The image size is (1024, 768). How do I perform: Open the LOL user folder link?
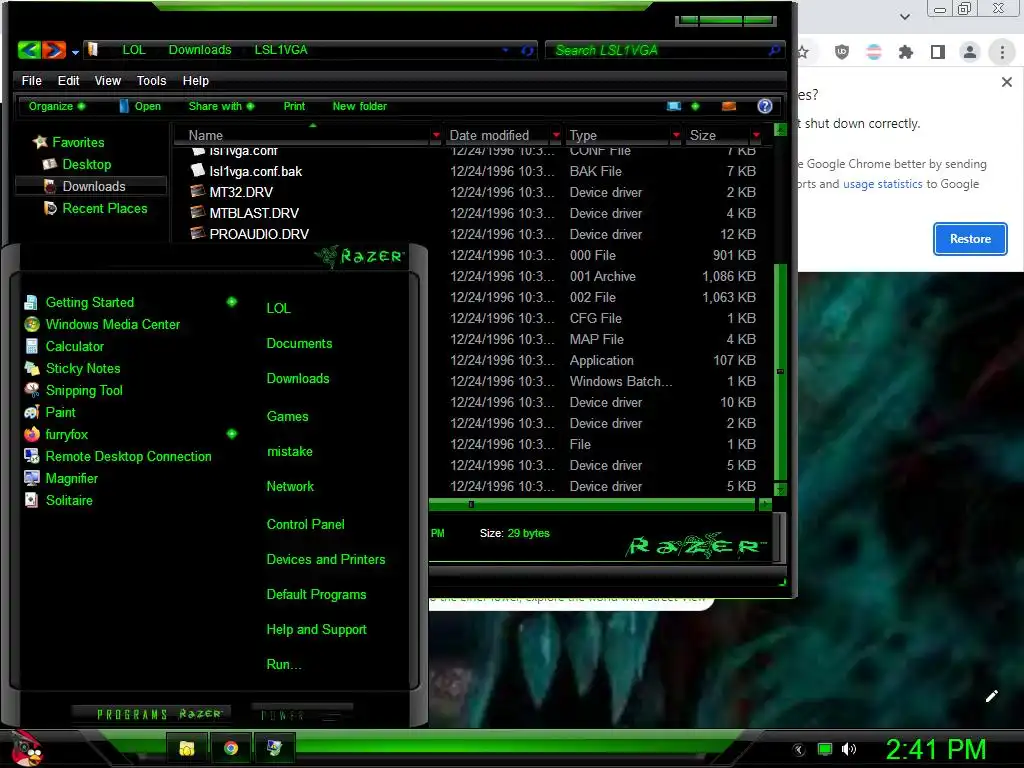click(278, 308)
